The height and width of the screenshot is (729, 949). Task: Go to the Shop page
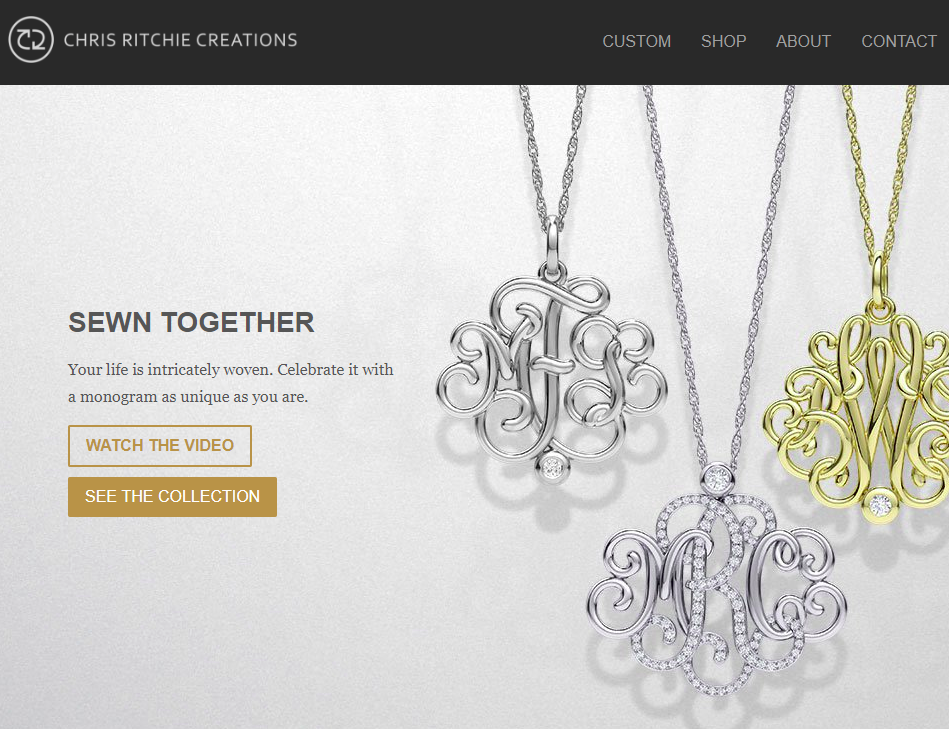coord(723,41)
